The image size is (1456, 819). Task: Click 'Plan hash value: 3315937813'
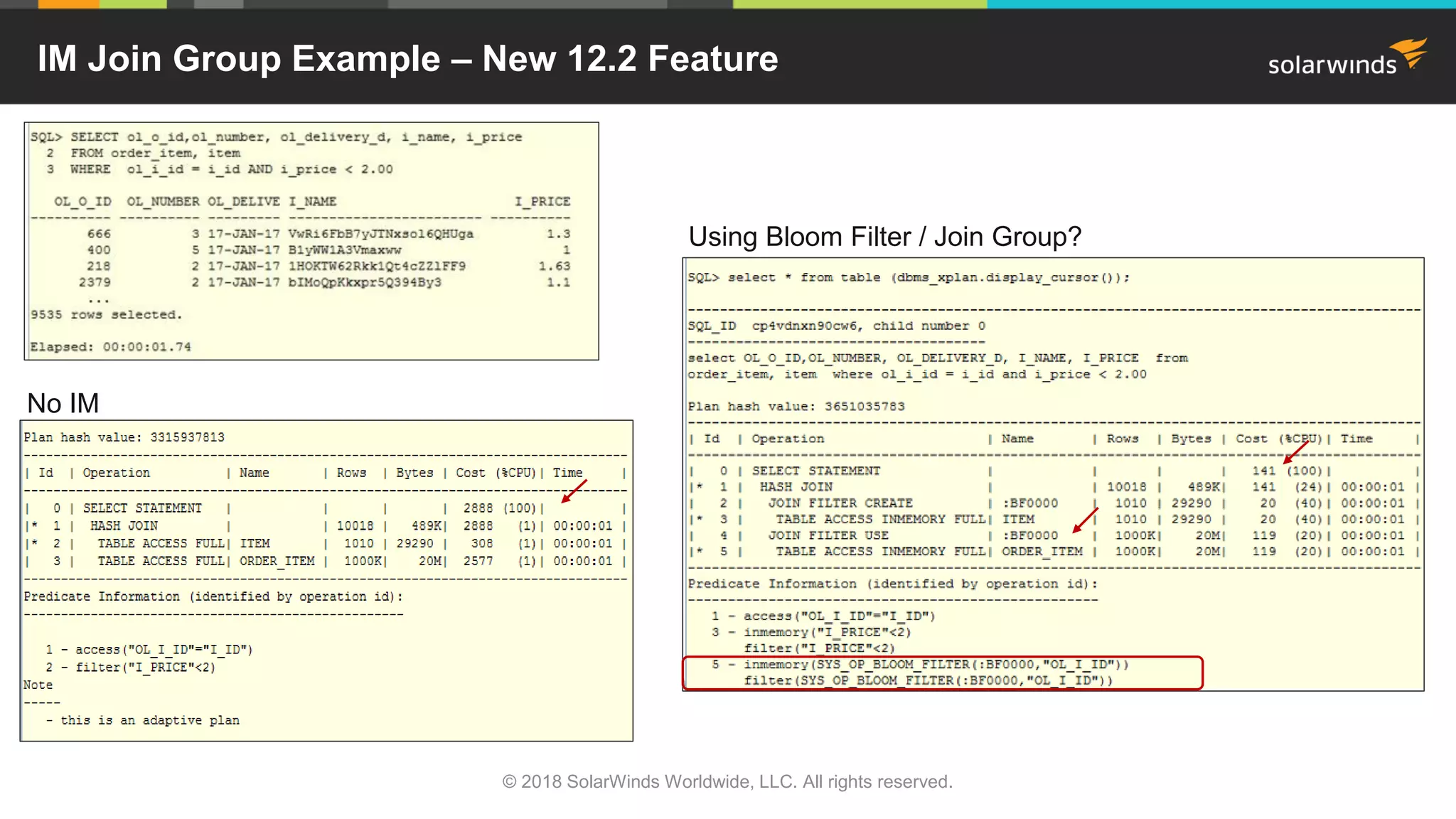[124, 437]
